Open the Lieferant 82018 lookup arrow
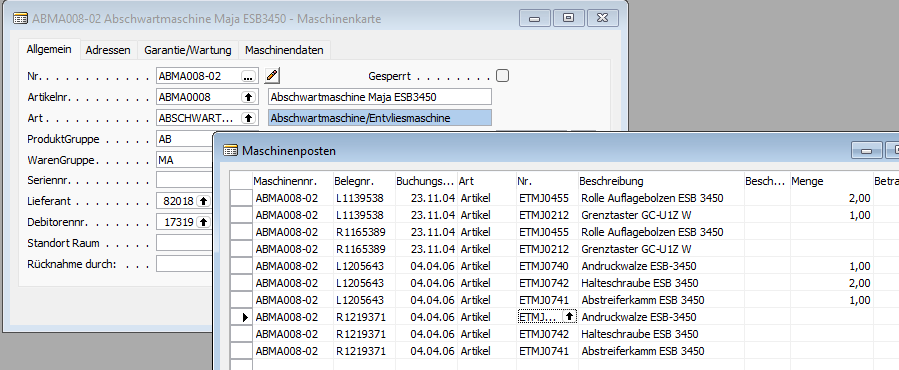This screenshot has width=899, height=370. pos(203,201)
